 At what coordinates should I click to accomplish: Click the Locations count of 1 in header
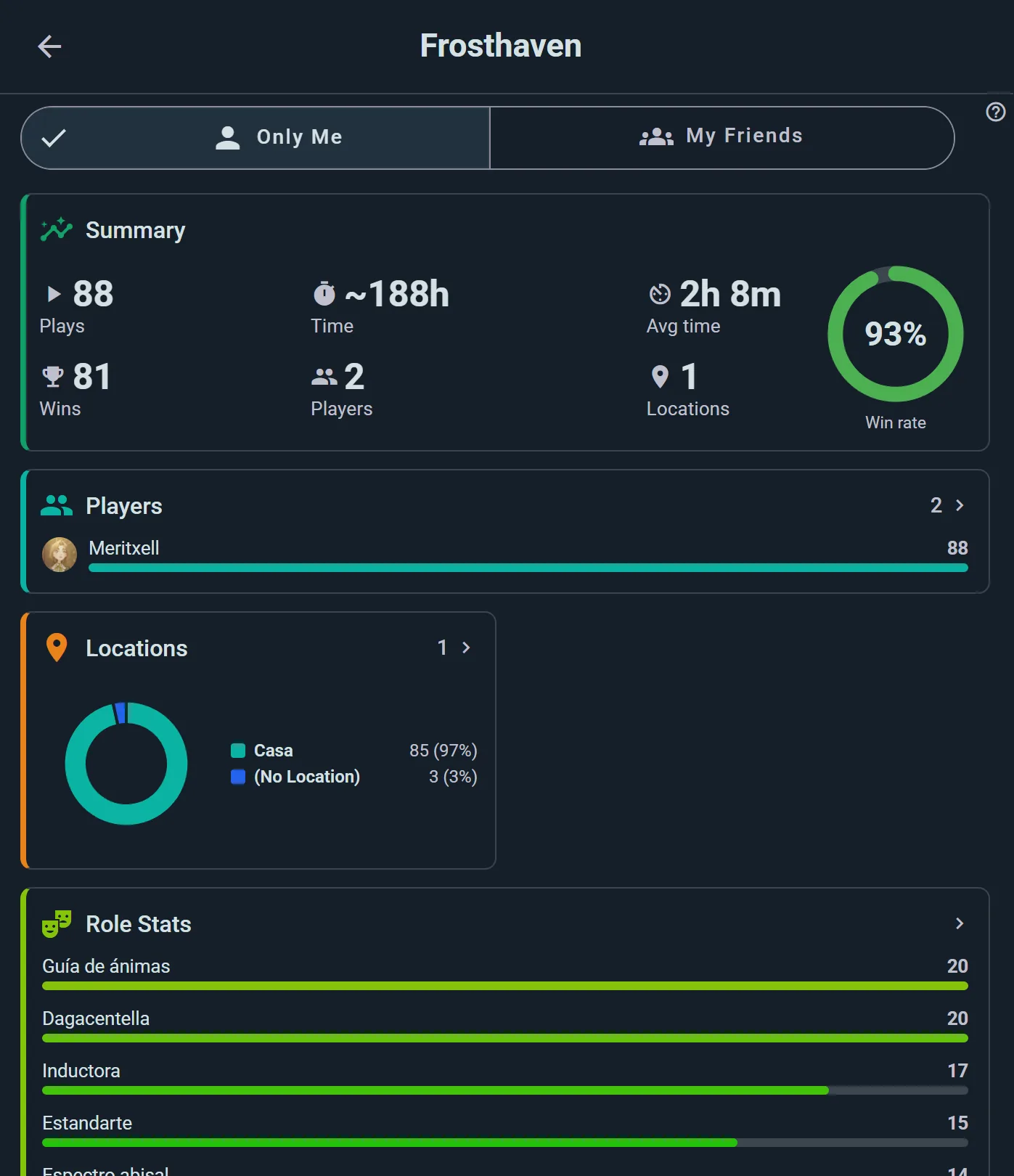point(442,648)
